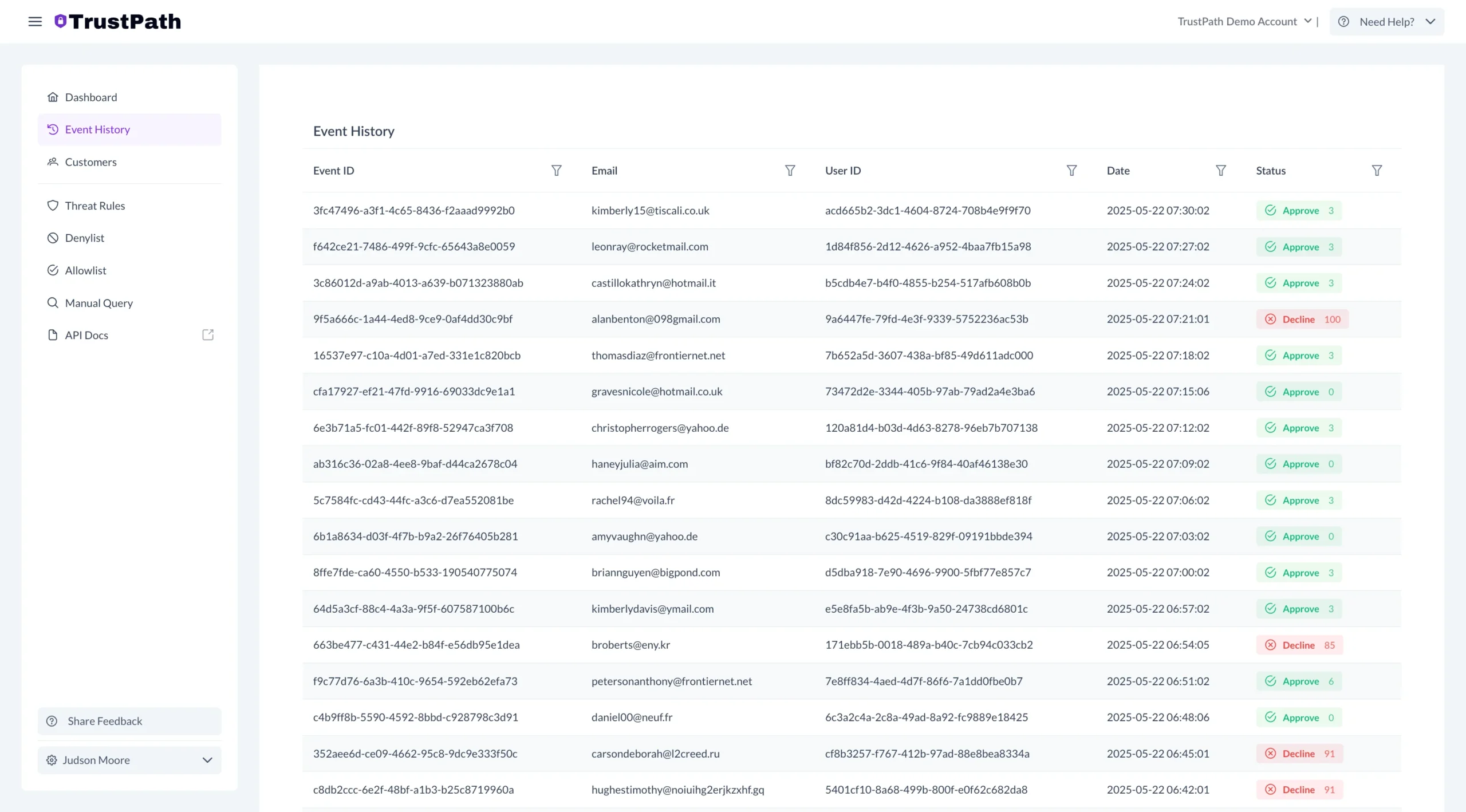The height and width of the screenshot is (812, 1466).
Task: Click the API Docs external-link icon
Action: click(207, 334)
